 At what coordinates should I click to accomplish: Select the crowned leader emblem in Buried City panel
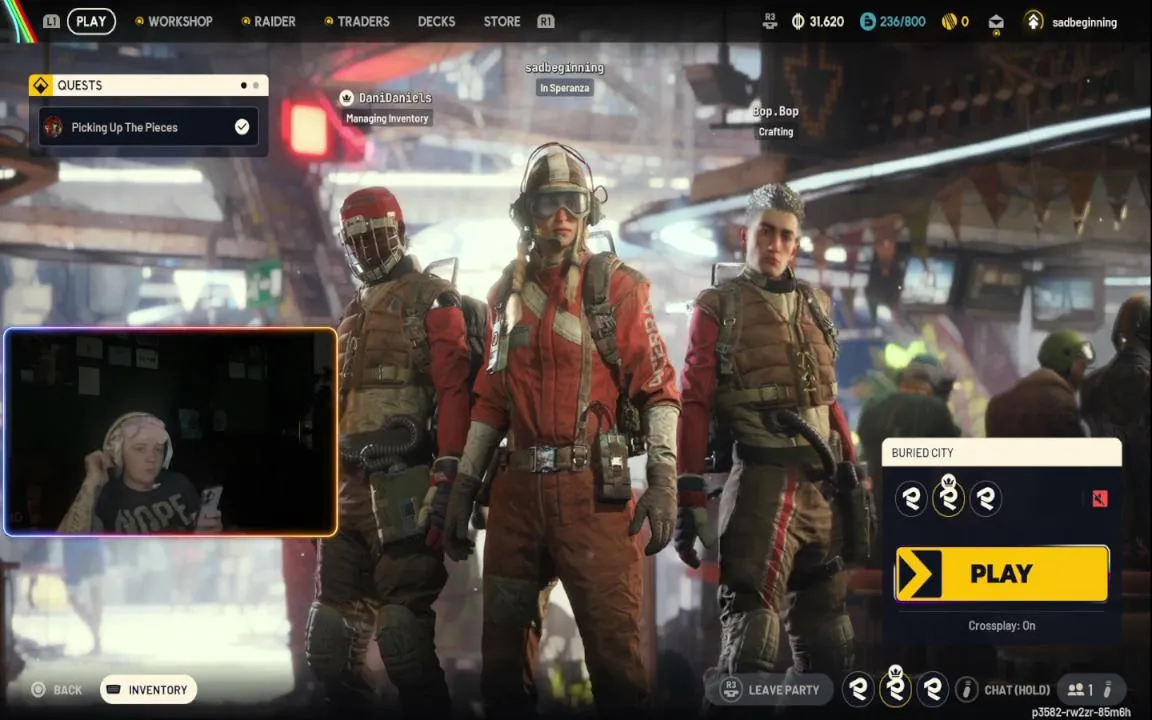coord(948,497)
